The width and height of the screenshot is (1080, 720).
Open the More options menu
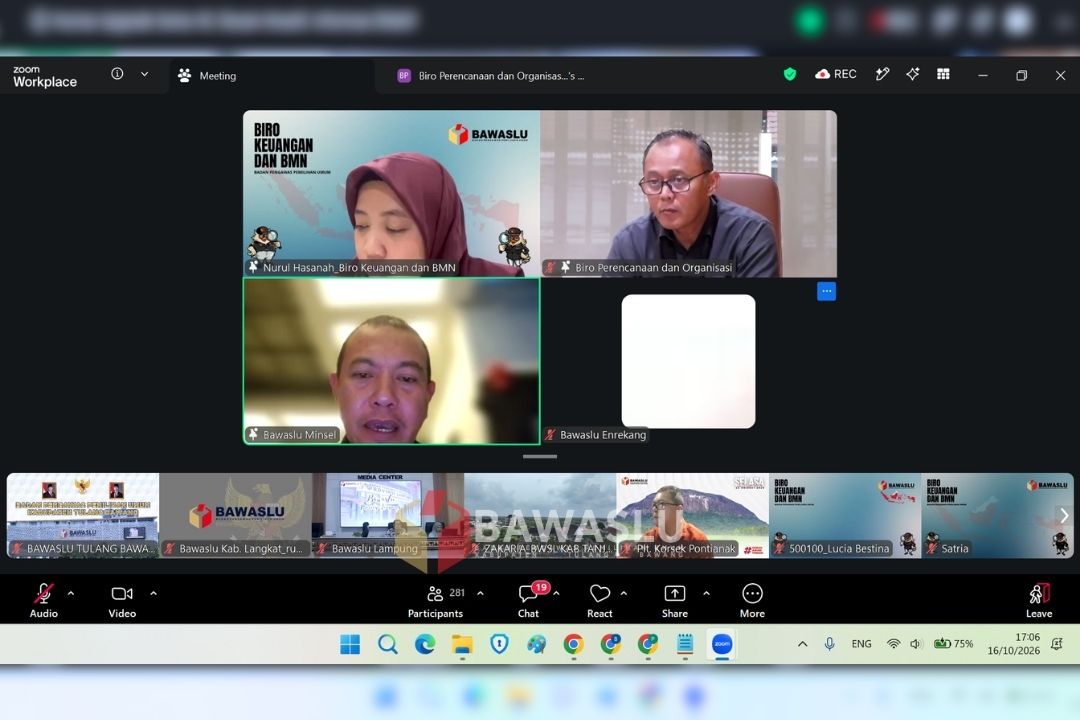[x=752, y=600]
